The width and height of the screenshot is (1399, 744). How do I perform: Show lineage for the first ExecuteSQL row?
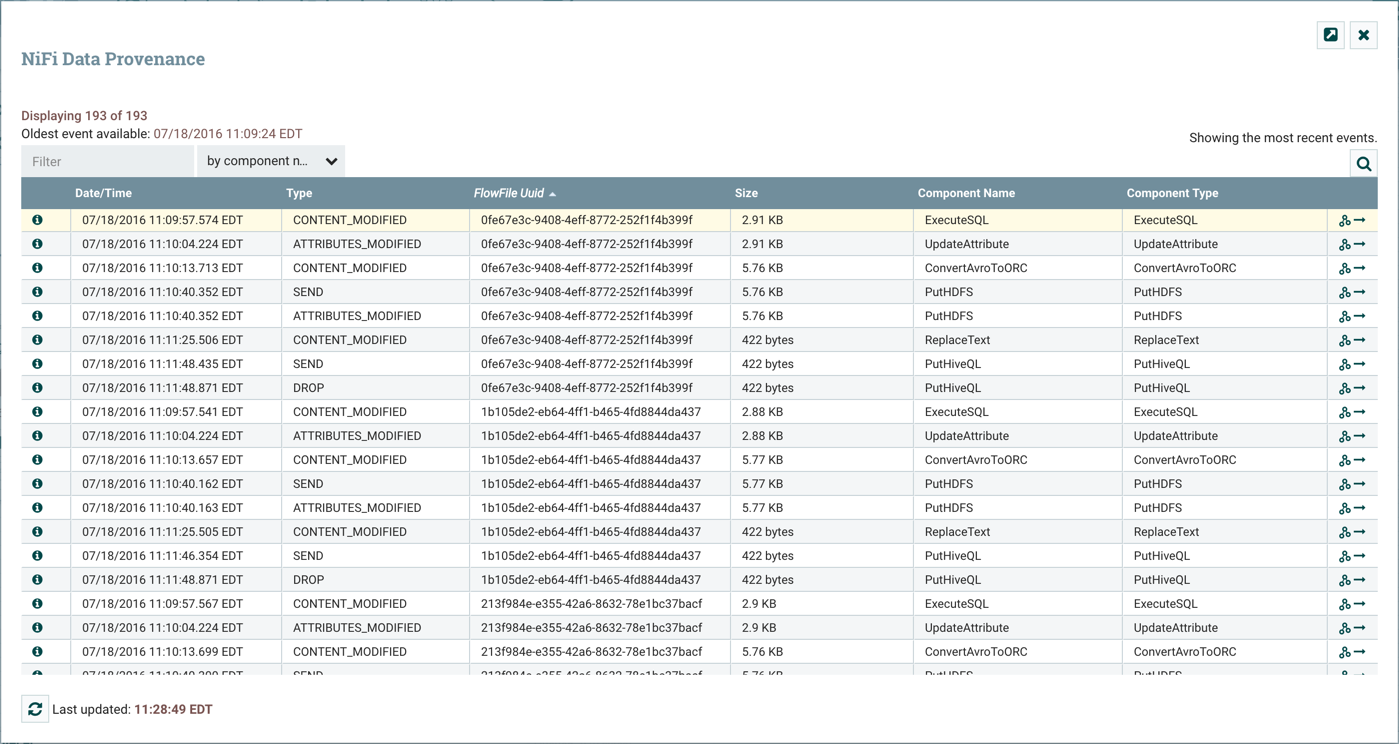tap(1344, 220)
